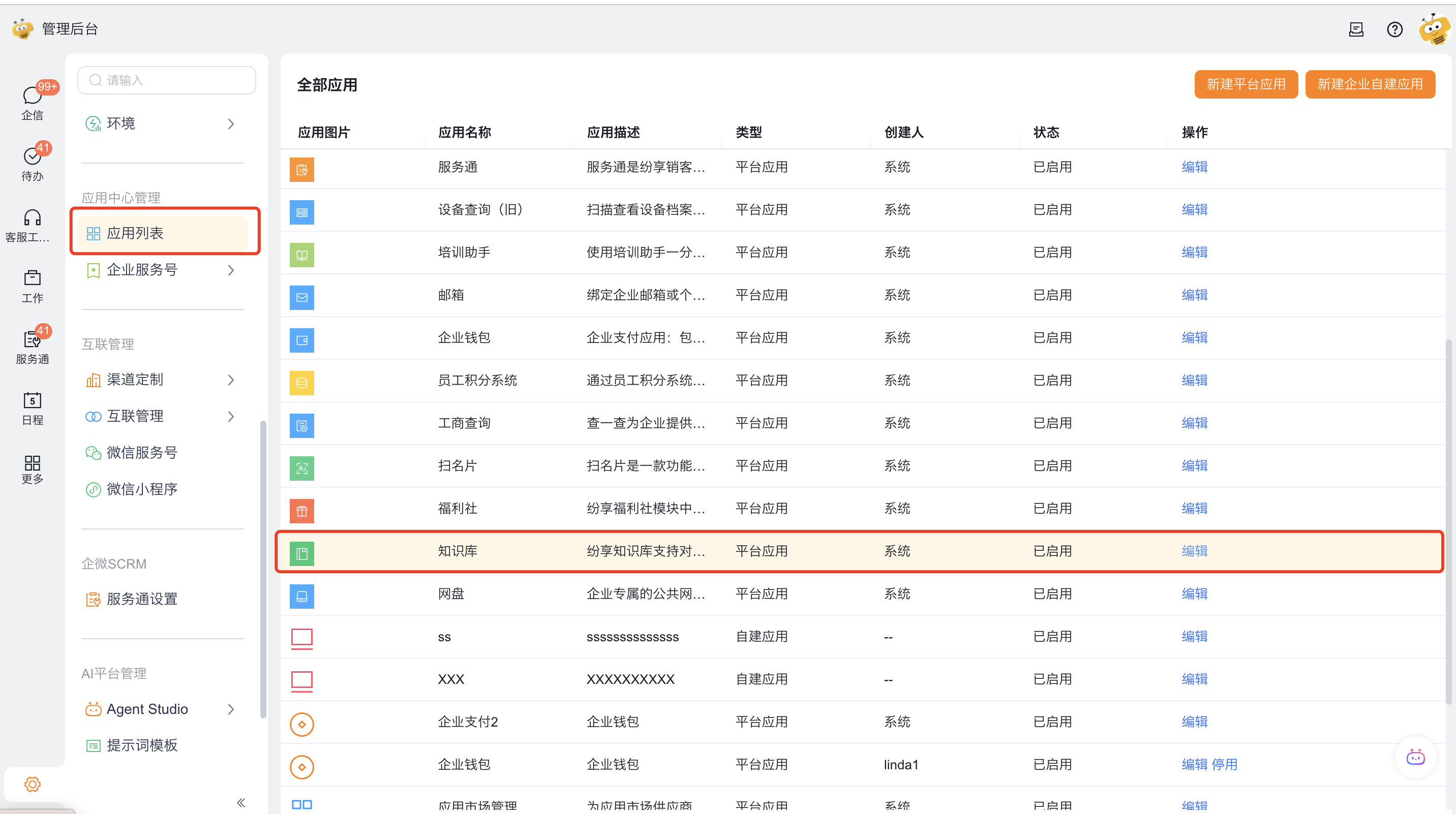Open the floating AI assistant robot icon

(x=1415, y=757)
